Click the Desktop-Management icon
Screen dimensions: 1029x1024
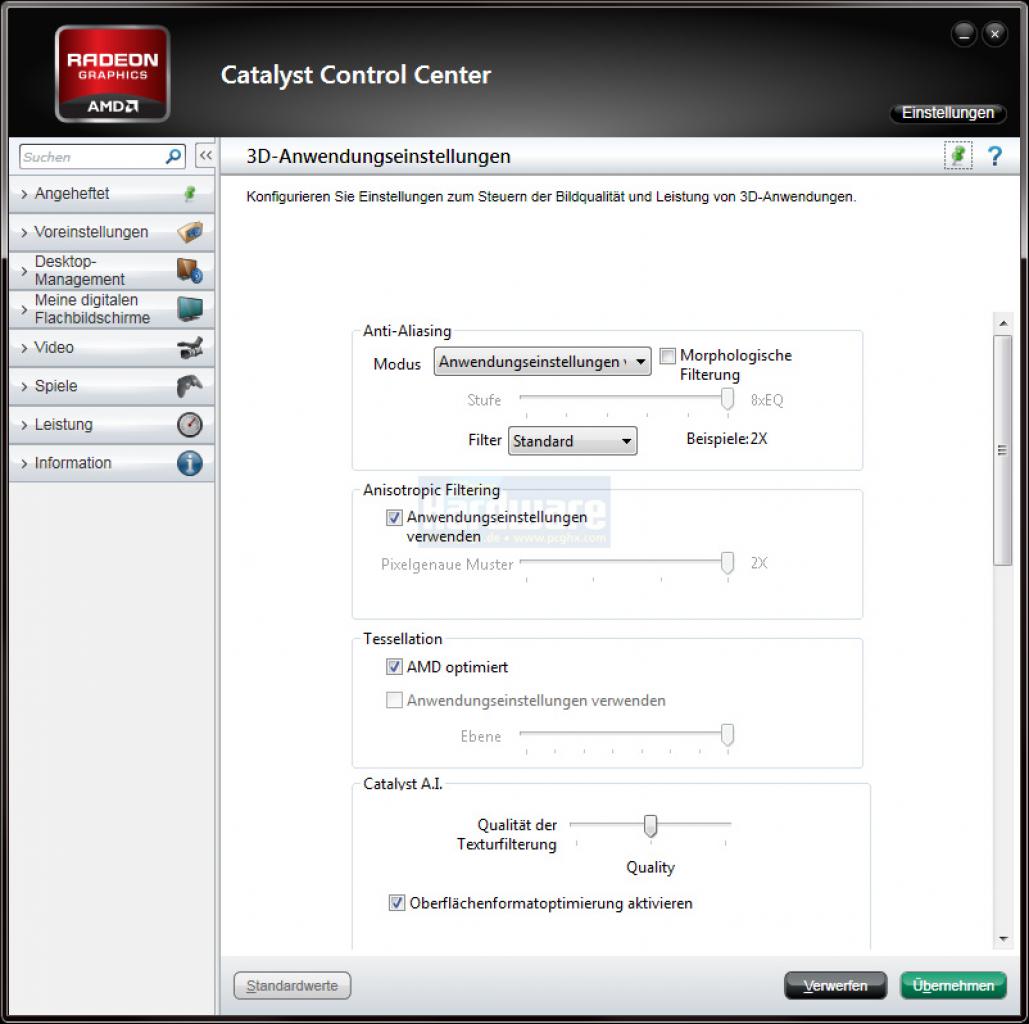click(190, 270)
